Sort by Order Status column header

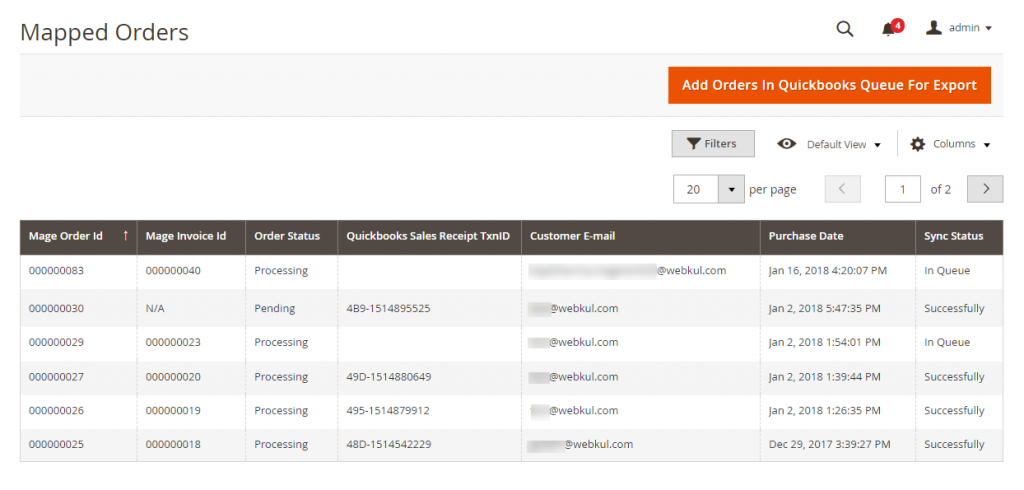point(291,237)
